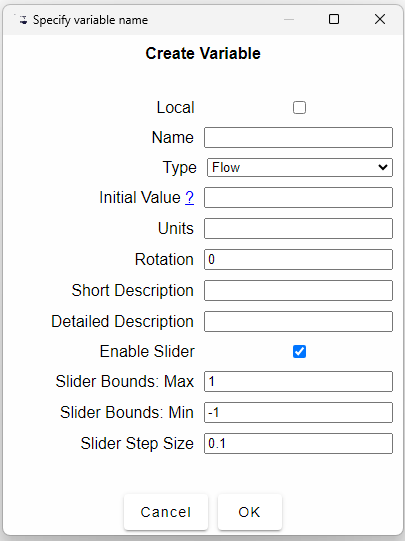This screenshot has height=541, width=405.
Task: Confirm variable creation with OK
Action: coord(250,512)
